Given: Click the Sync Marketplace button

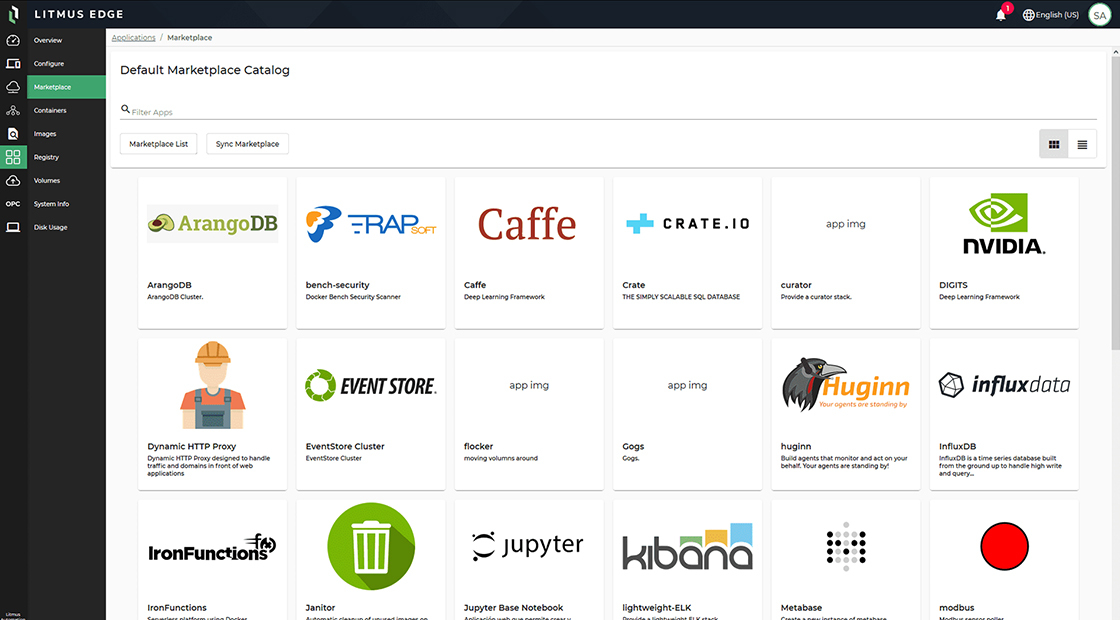Looking at the screenshot, I should pos(247,144).
